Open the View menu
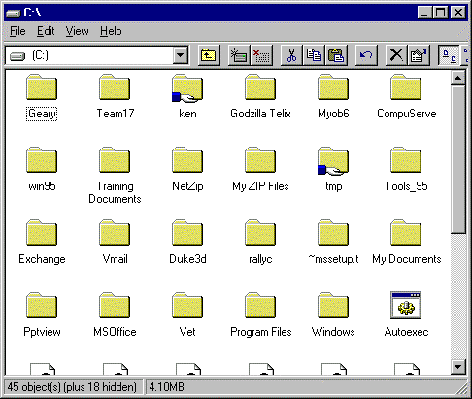Viewport: 472px width, 399px height. tap(77, 31)
